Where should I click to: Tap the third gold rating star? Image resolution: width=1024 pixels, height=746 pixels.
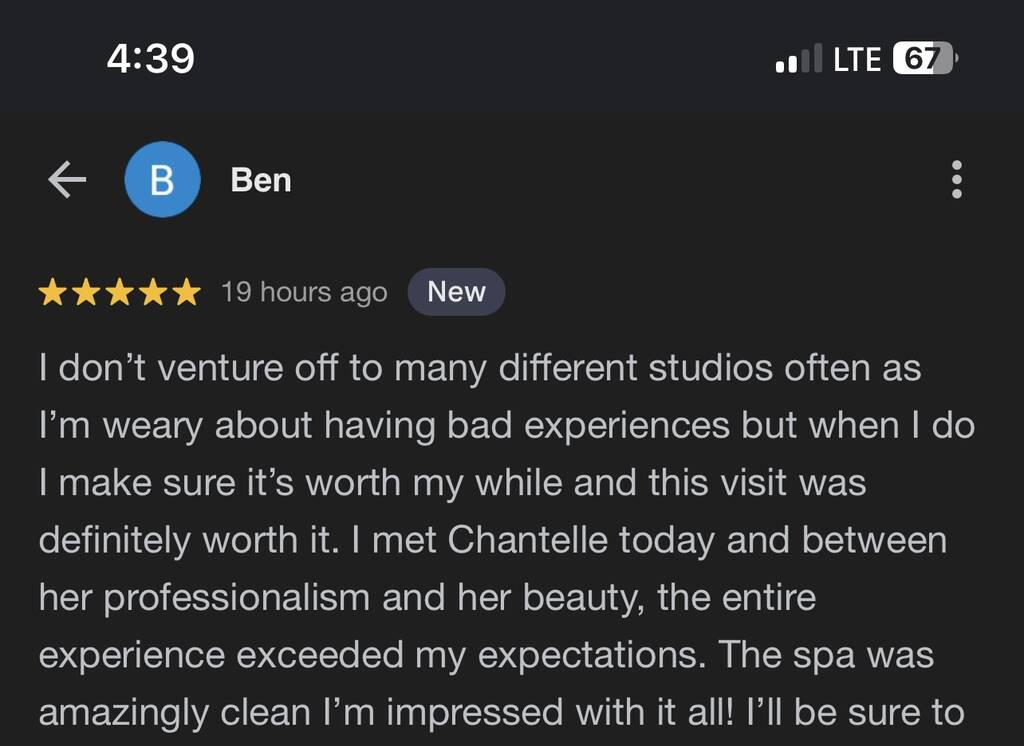(120, 292)
